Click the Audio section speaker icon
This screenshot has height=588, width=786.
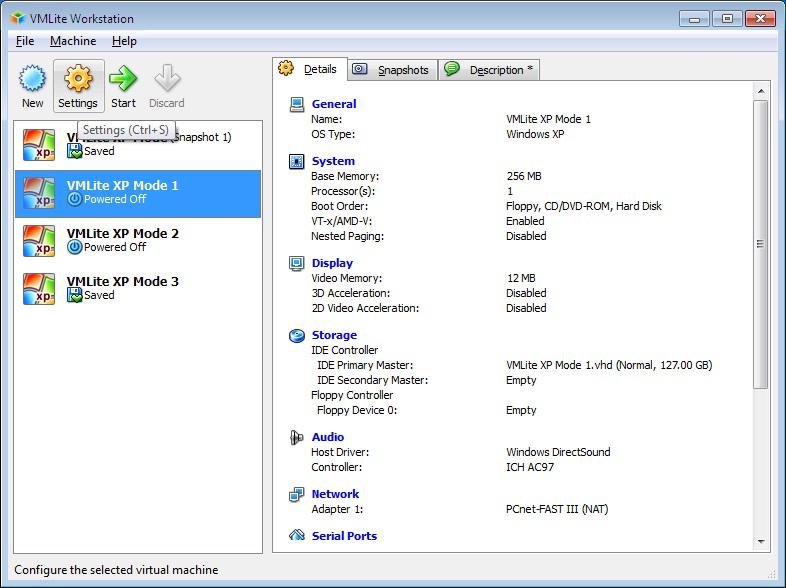click(x=297, y=437)
